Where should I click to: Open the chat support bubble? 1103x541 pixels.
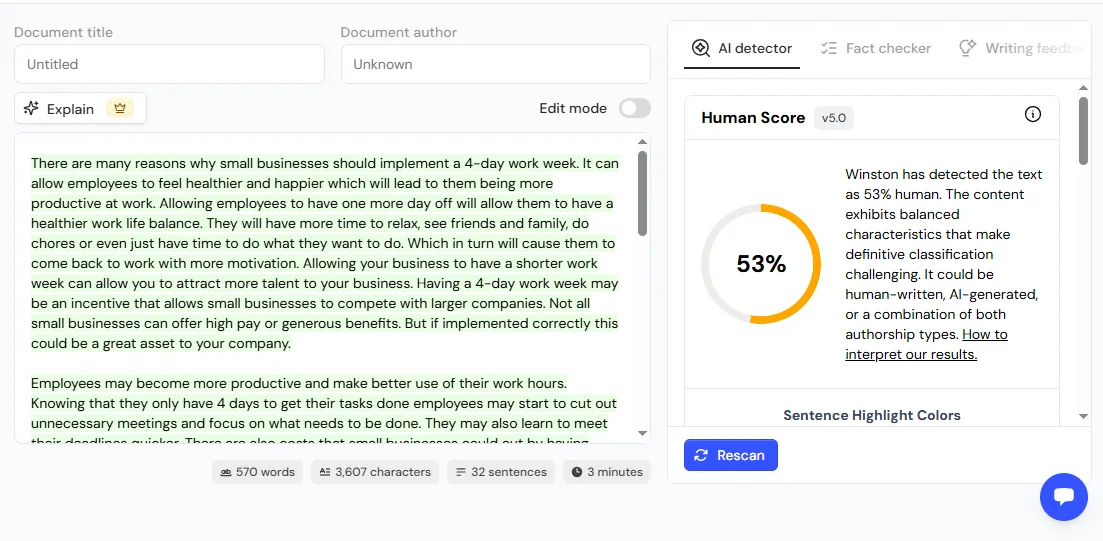pos(1064,497)
